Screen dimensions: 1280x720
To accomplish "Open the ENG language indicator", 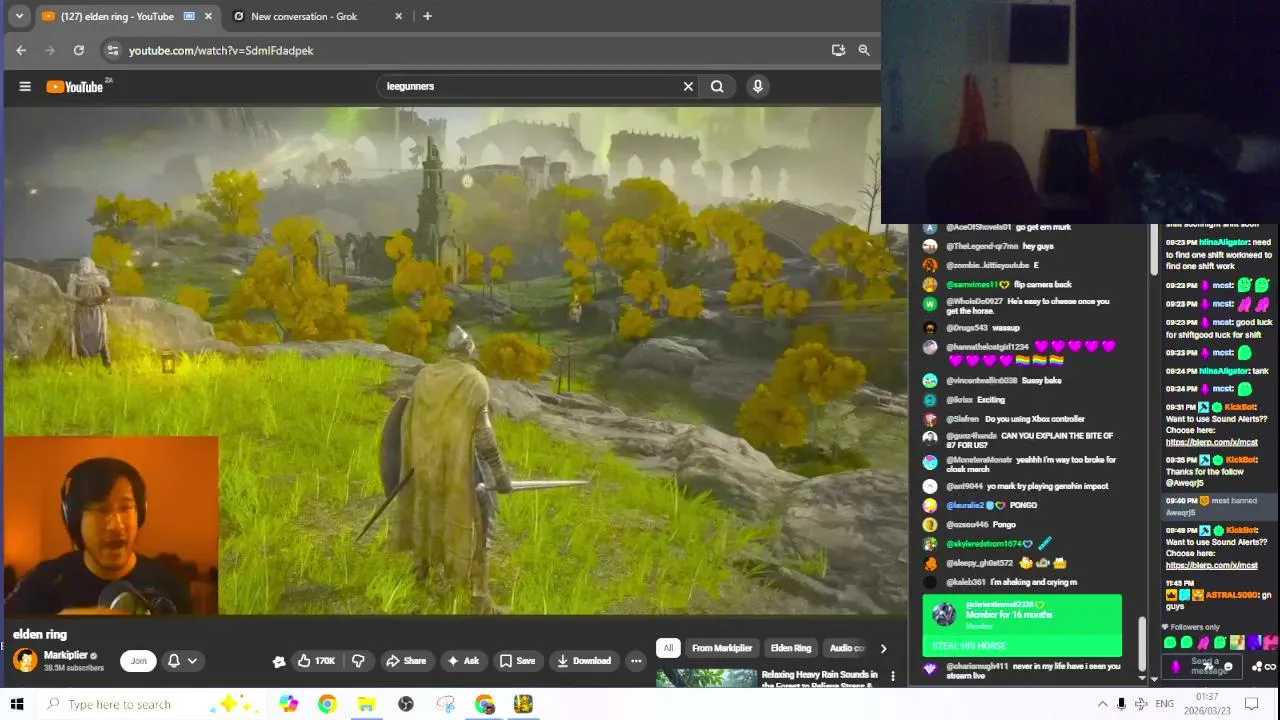I will pyautogui.click(x=1164, y=704).
